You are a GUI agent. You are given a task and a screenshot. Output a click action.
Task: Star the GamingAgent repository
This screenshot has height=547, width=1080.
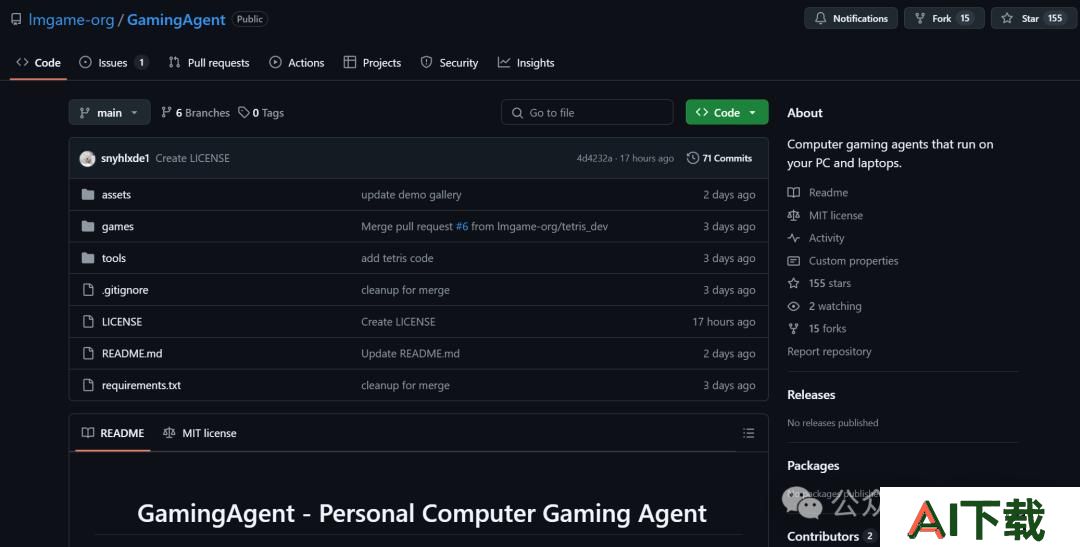point(1032,19)
